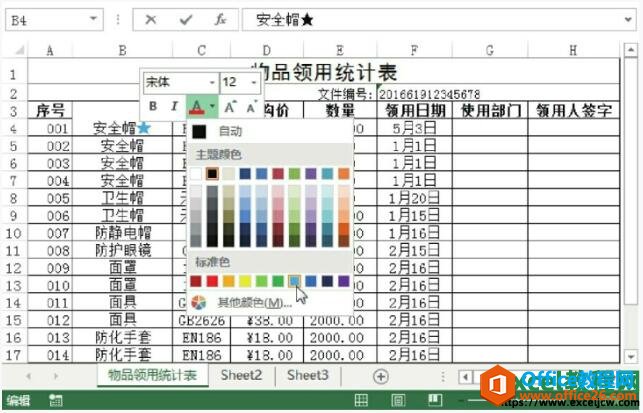
Task: Click the cell GB2626
Action: point(201,320)
